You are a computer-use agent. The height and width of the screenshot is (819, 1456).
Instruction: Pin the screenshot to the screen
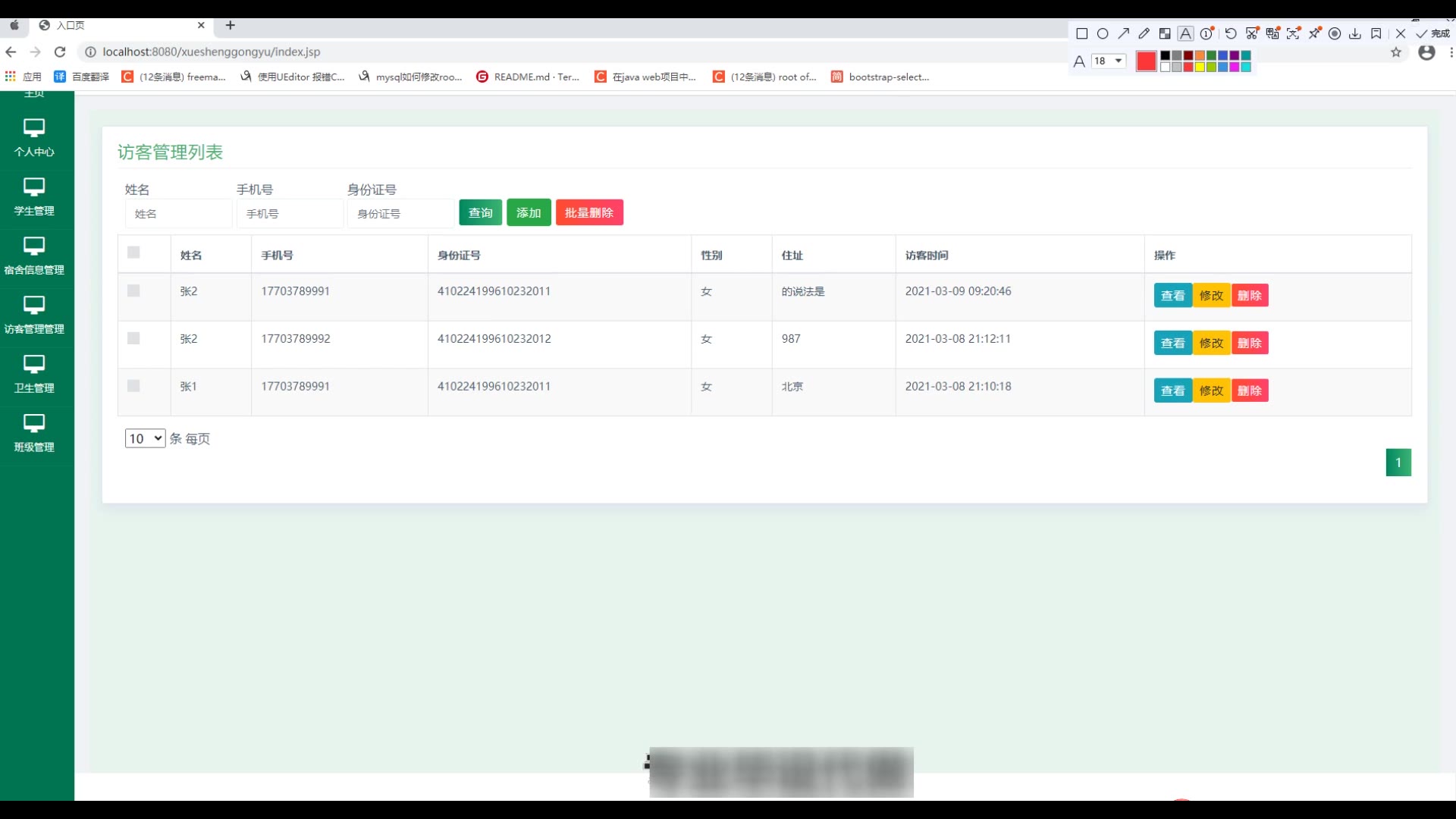(x=1314, y=33)
